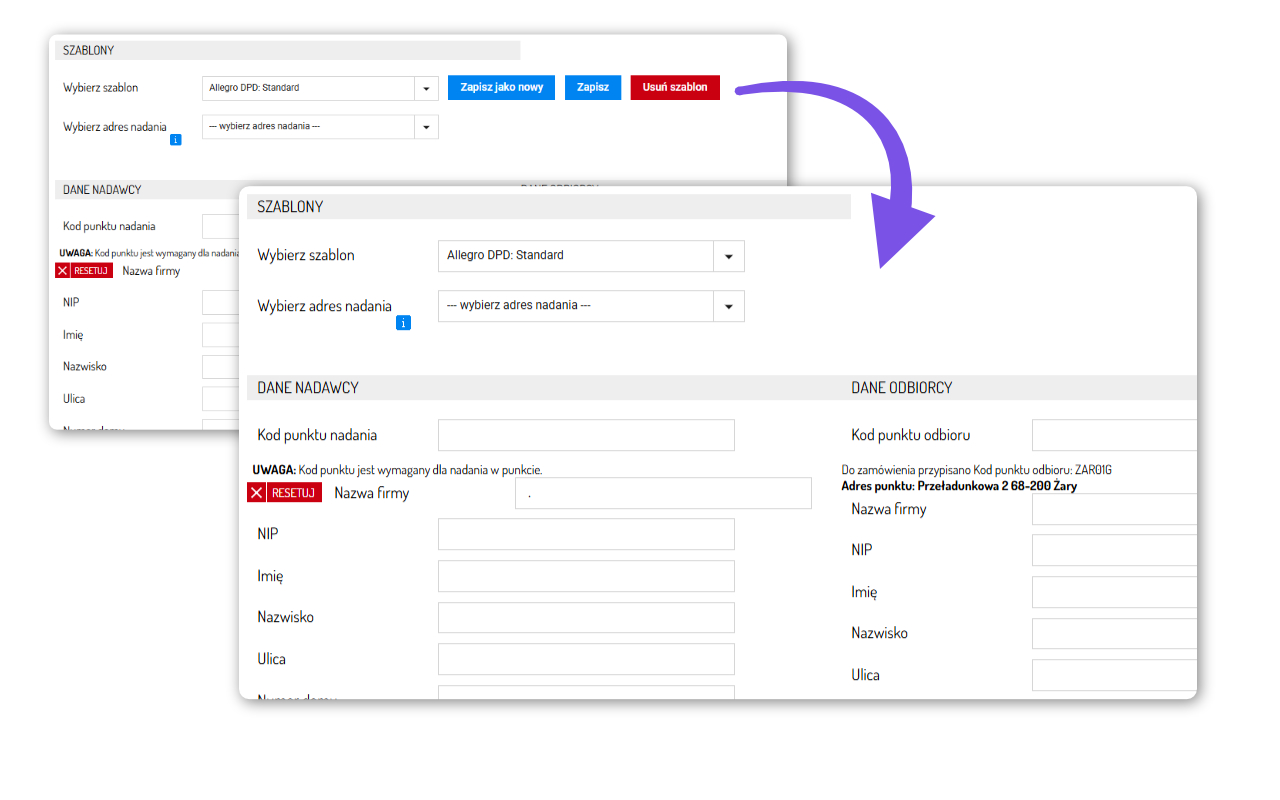Click the blue info icon in the back panel

click(x=176, y=140)
